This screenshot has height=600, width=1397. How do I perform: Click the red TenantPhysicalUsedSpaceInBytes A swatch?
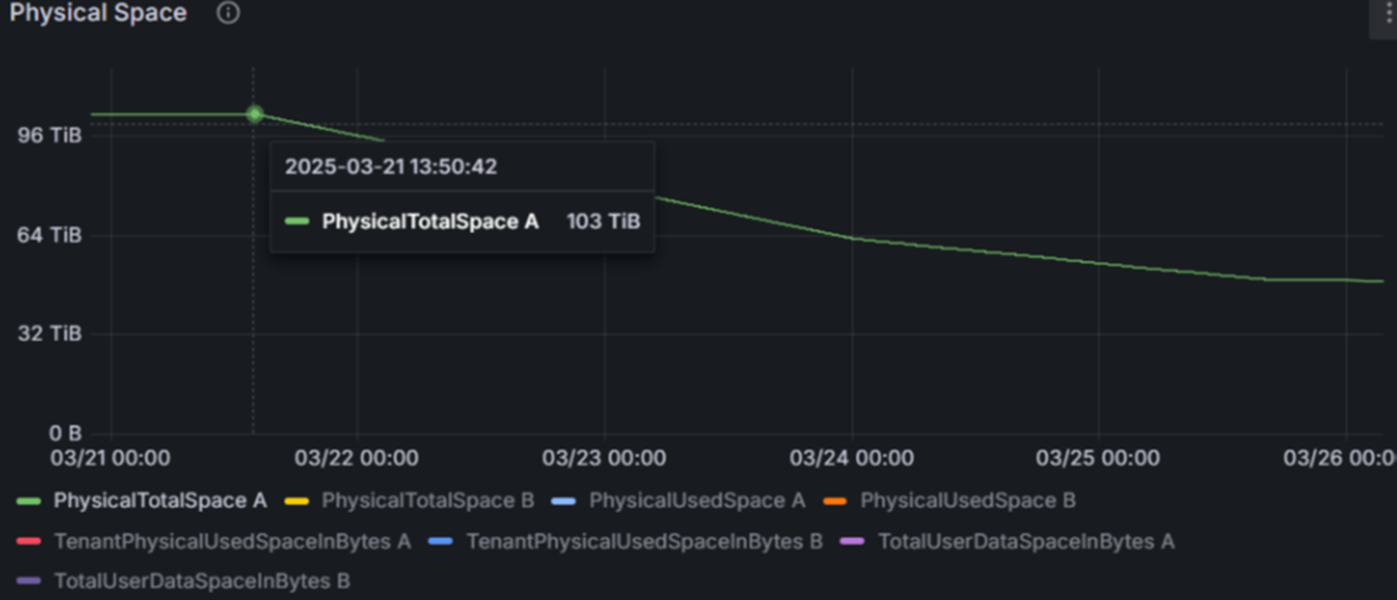click(30, 542)
